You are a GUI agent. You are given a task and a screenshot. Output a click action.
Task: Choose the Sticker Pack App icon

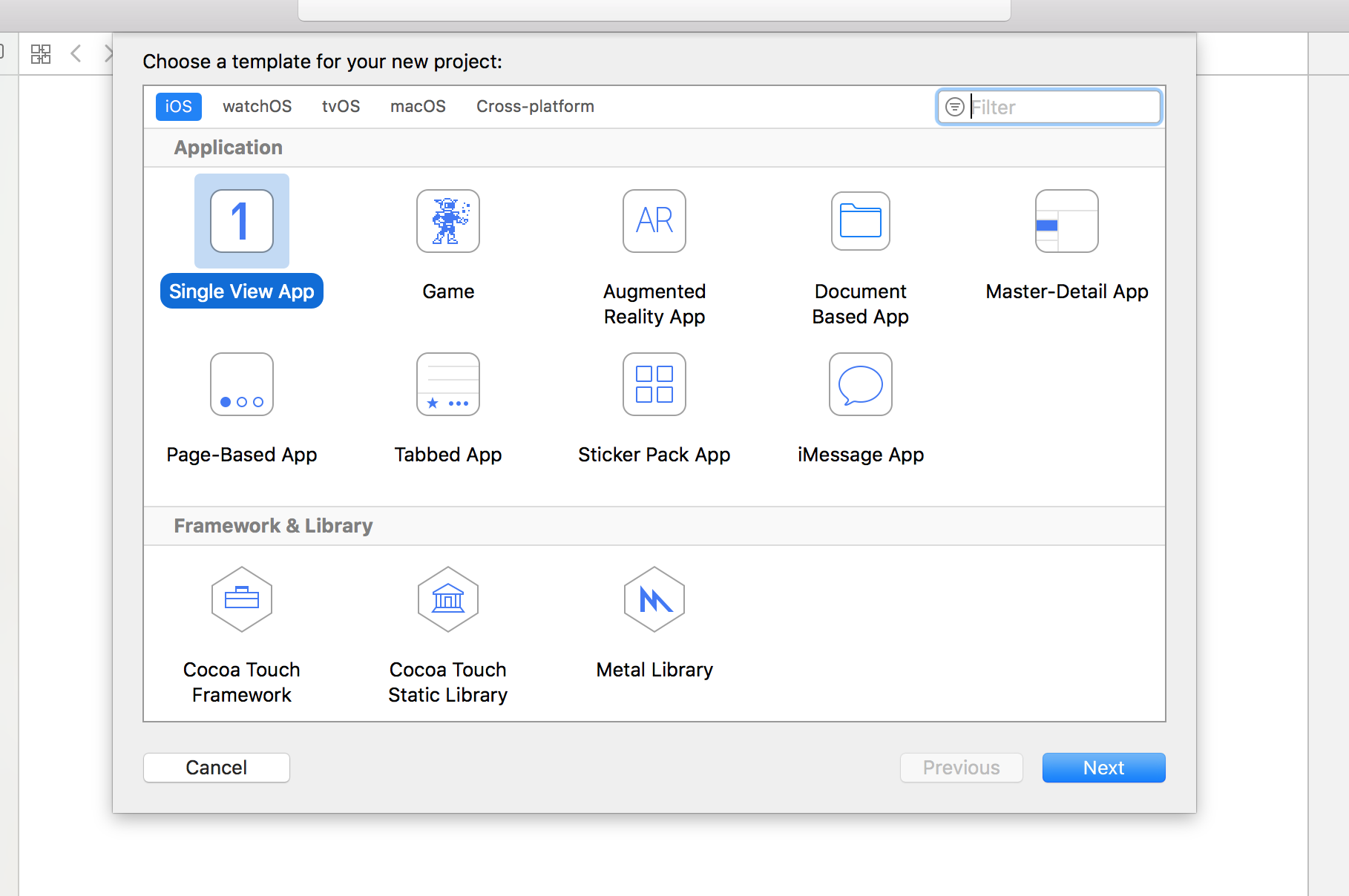click(x=654, y=384)
